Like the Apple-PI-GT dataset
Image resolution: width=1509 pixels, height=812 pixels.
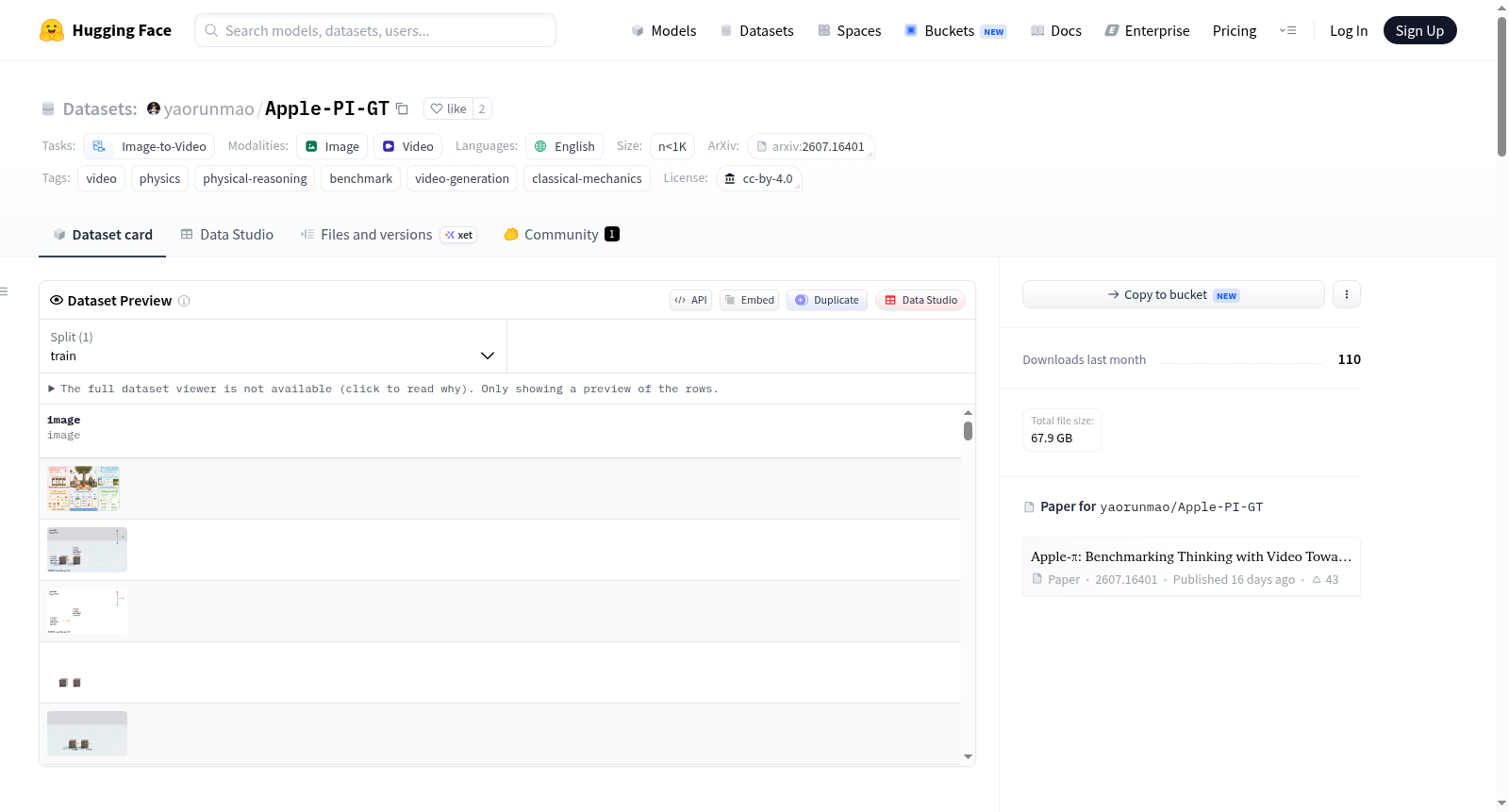(448, 108)
